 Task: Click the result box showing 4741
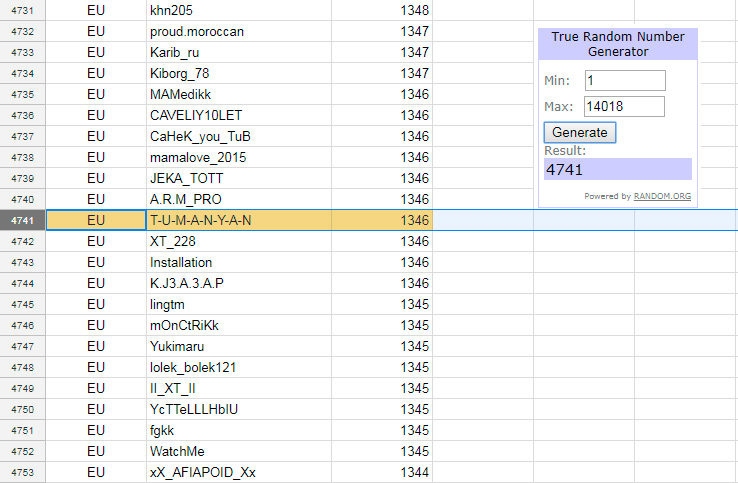pyautogui.click(x=617, y=170)
